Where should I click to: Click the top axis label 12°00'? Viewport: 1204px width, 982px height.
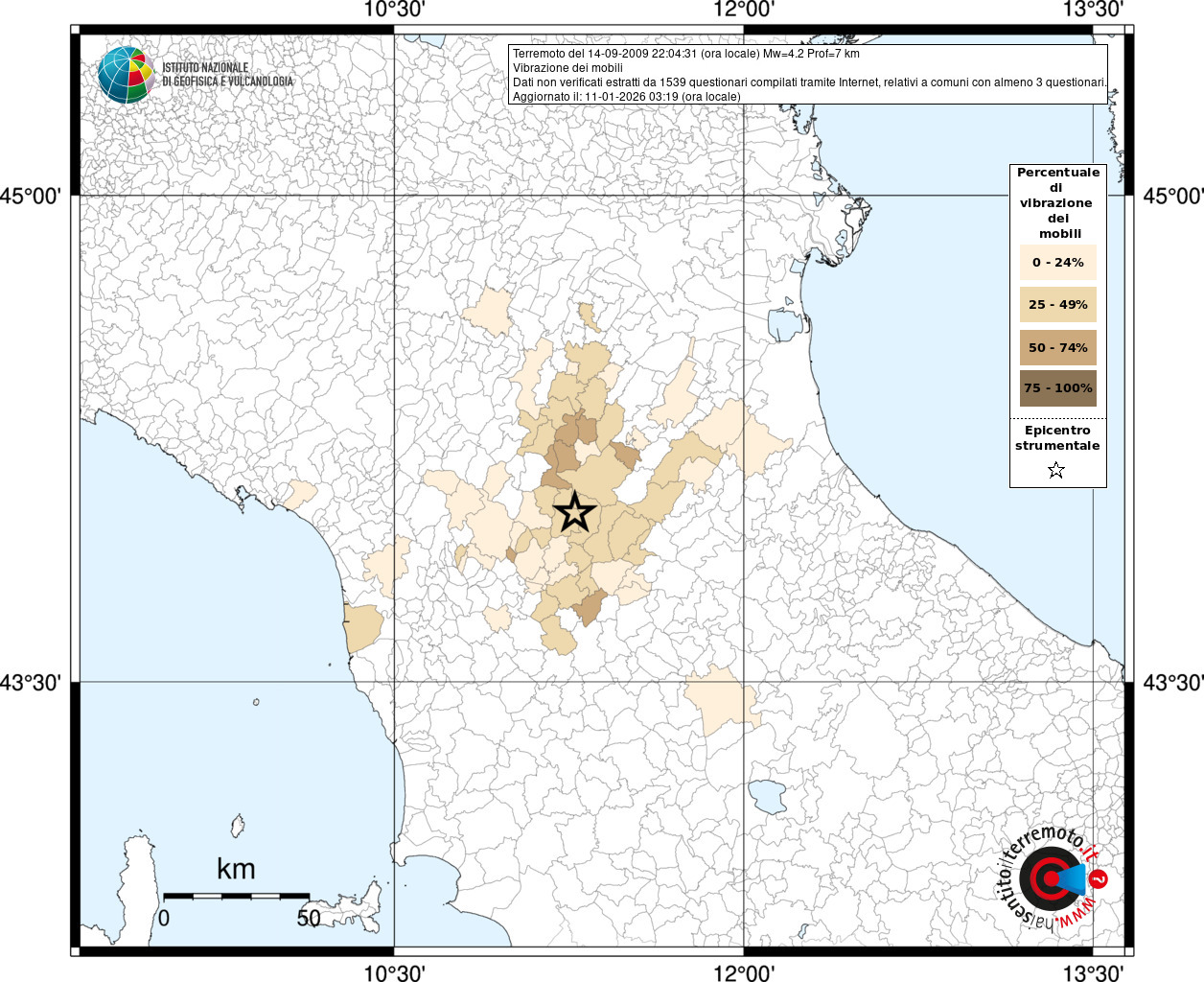745,10
